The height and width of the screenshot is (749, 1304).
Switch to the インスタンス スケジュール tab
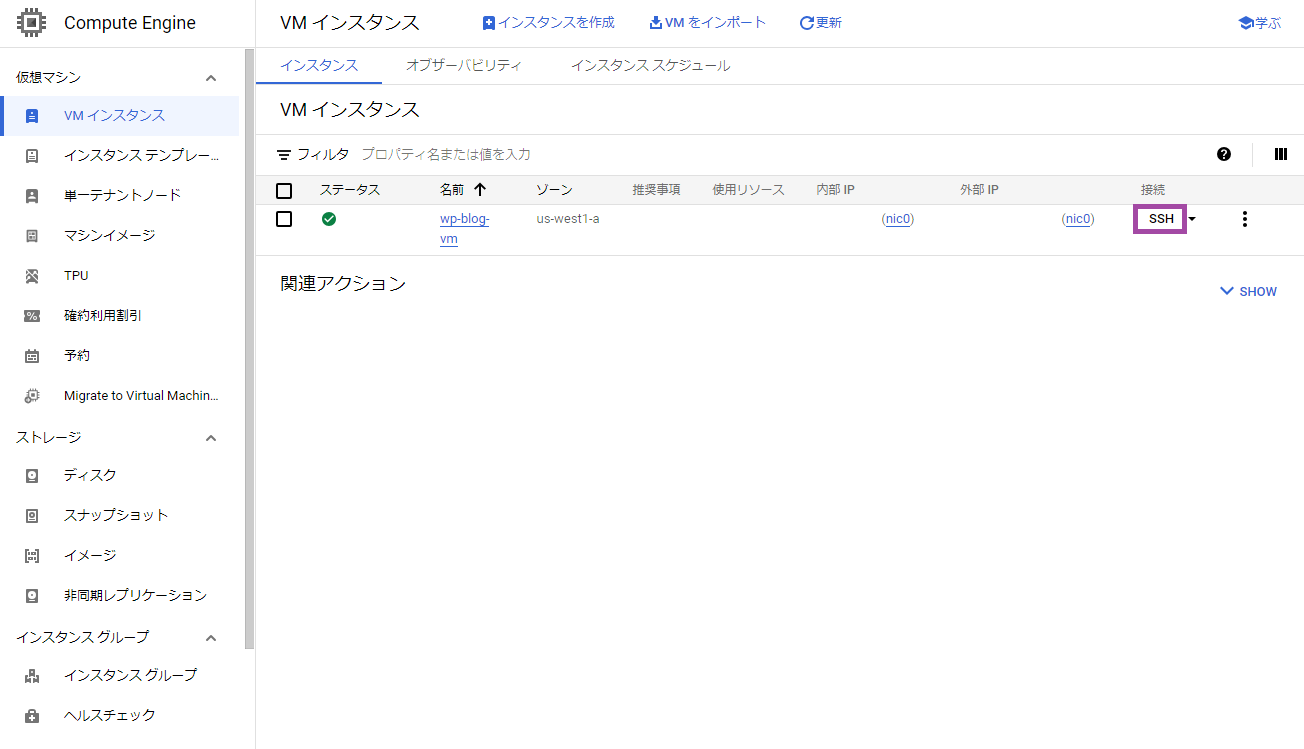pyautogui.click(x=650, y=65)
